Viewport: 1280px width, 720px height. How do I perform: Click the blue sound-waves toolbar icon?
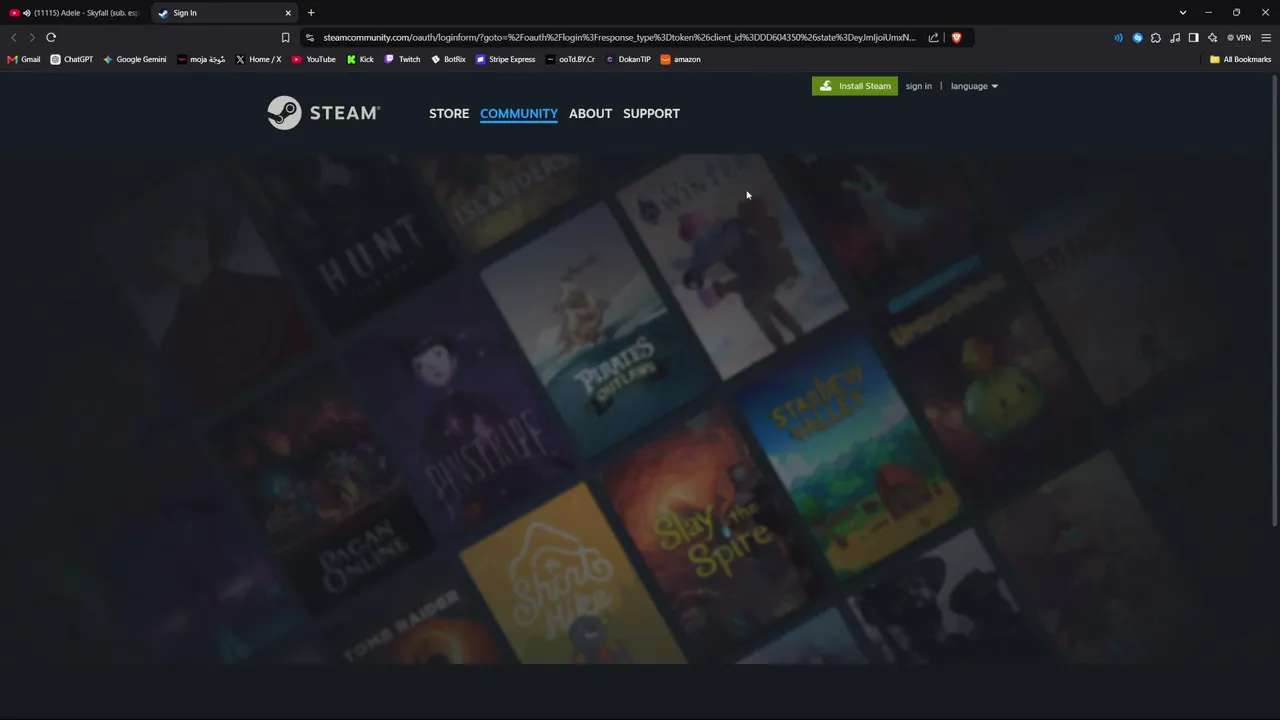click(1118, 38)
